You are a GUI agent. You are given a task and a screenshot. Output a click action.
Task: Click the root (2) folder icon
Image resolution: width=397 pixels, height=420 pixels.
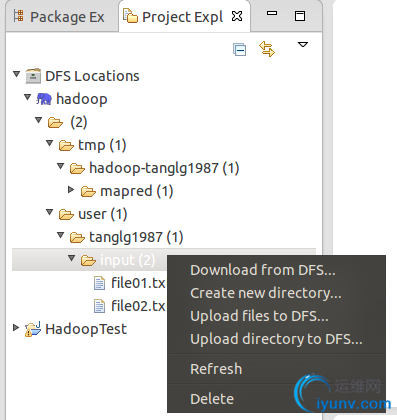(55, 122)
